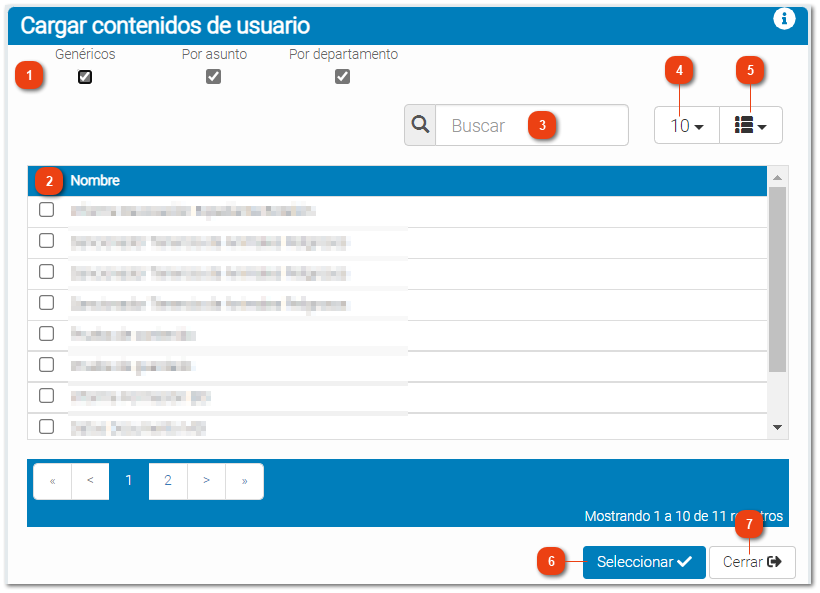
Task: Check the eighth row's checkbox
Action: point(47,426)
